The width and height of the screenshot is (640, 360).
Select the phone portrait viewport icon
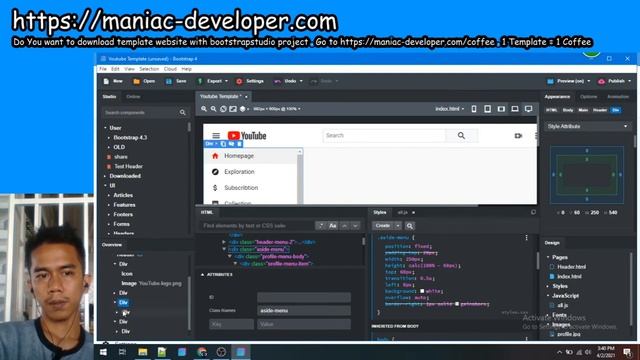point(474,109)
